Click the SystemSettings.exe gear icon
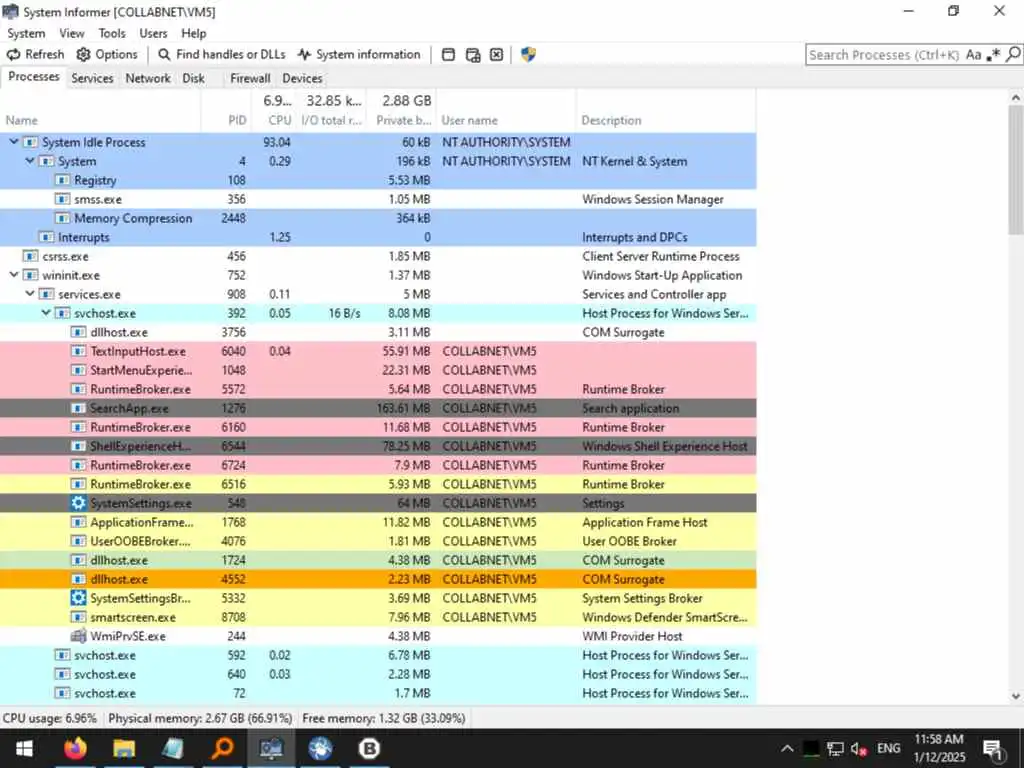Viewport: 1024px width, 768px height. (78, 503)
